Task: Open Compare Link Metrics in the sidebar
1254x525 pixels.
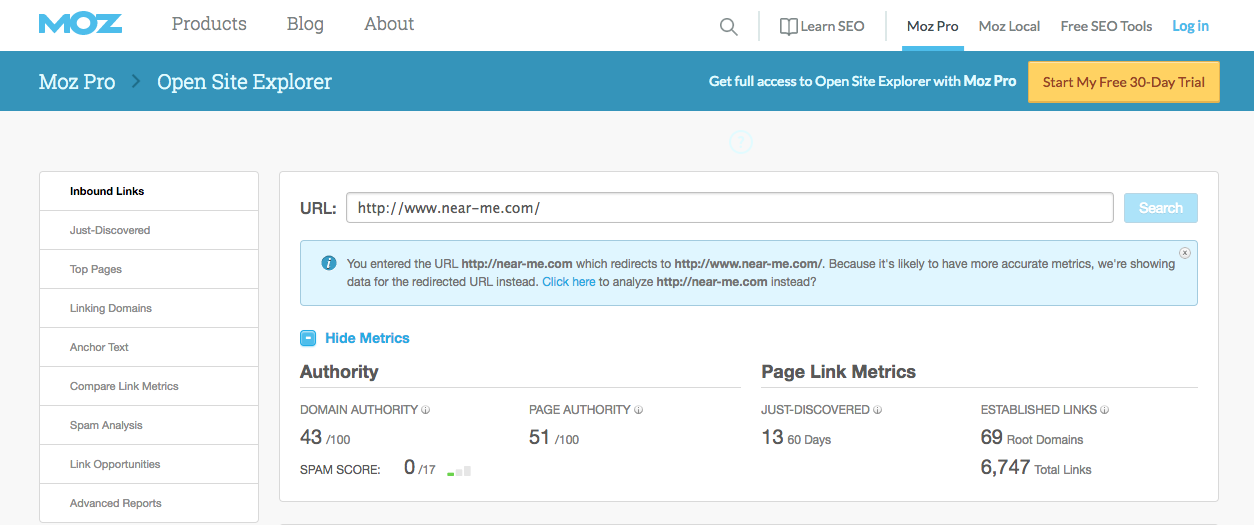Action: 149,386
